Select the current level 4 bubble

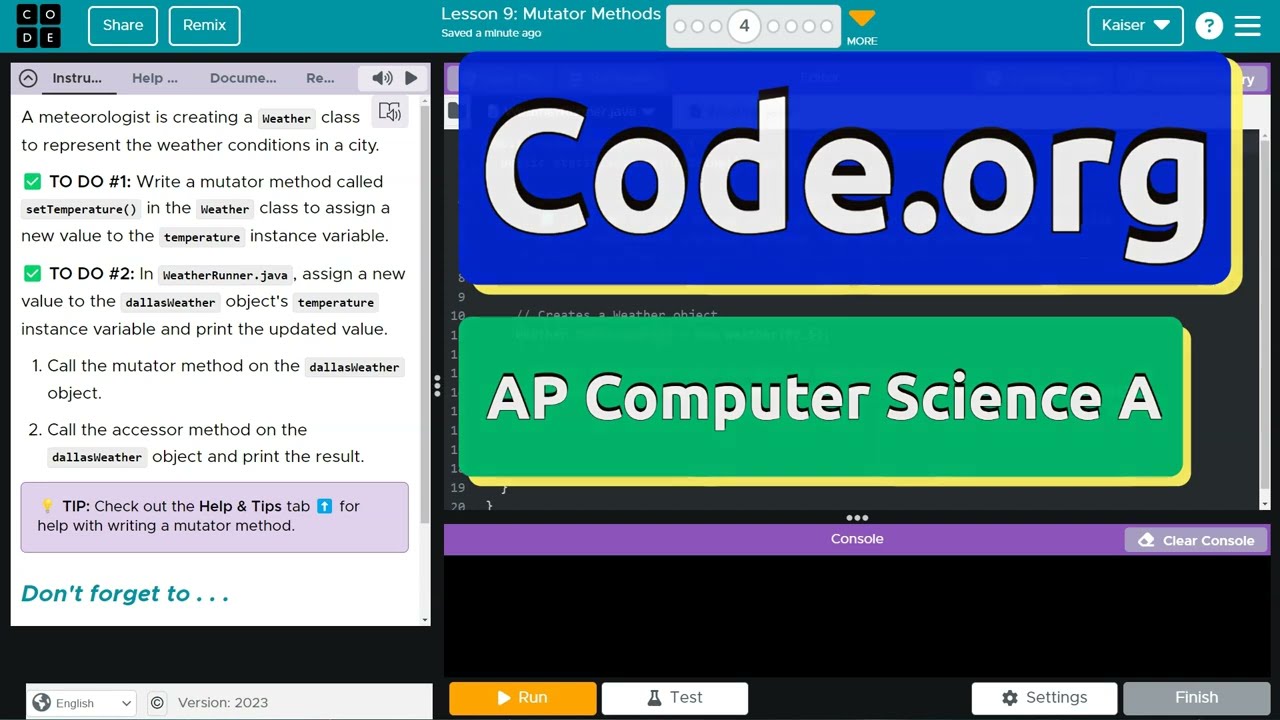point(744,26)
